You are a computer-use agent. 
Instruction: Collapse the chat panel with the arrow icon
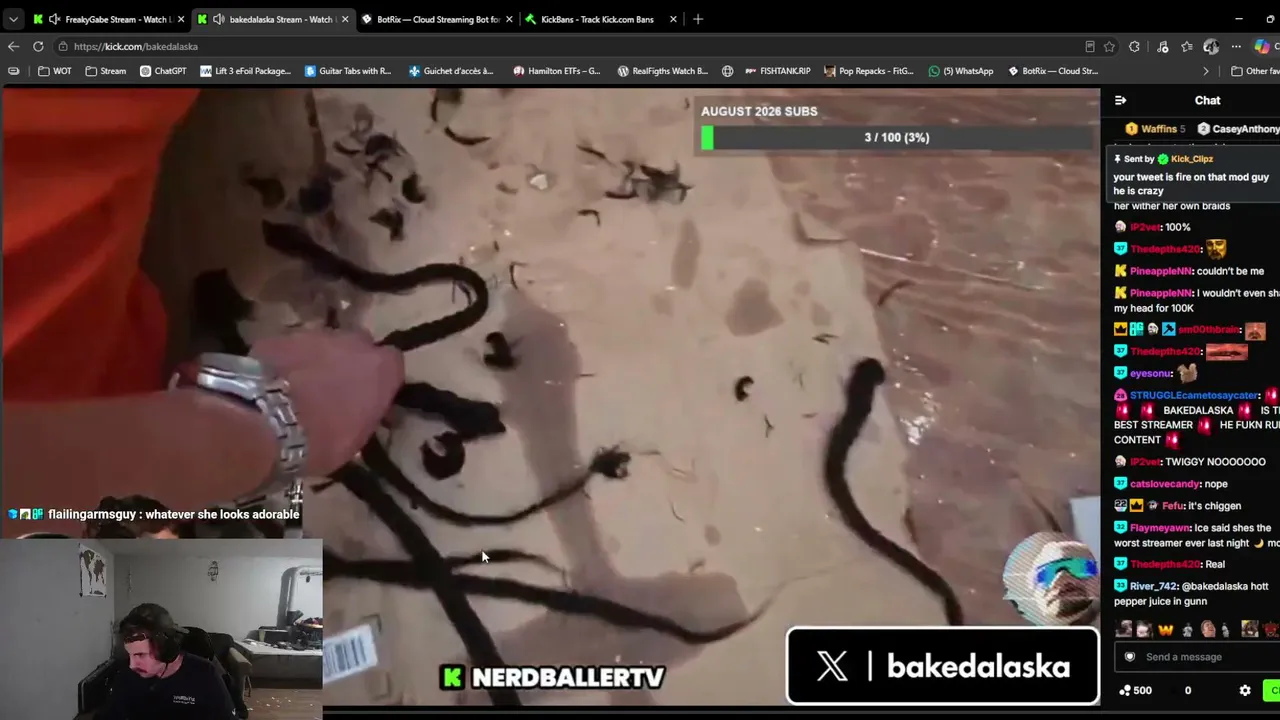(1120, 100)
